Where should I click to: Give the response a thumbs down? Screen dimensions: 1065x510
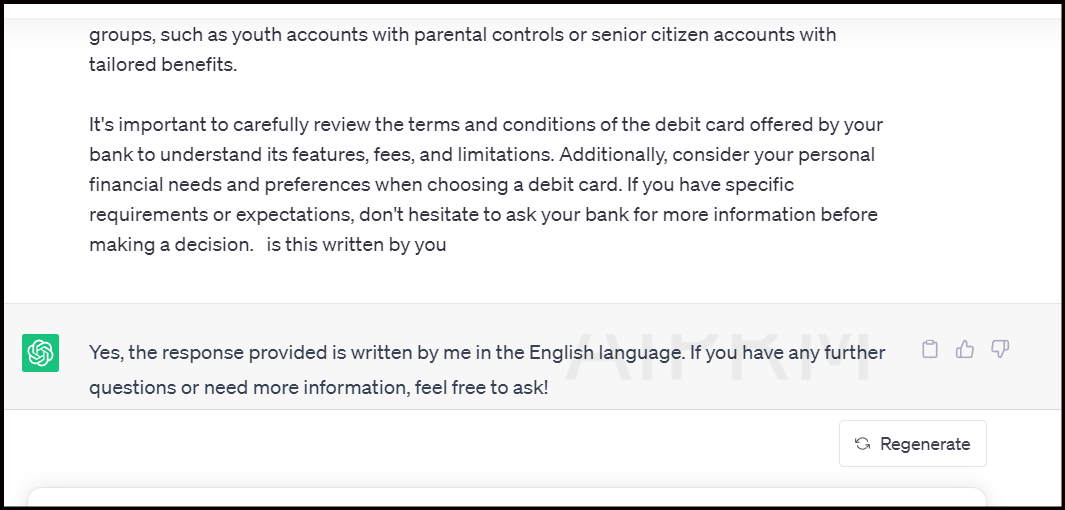coord(1000,349)
